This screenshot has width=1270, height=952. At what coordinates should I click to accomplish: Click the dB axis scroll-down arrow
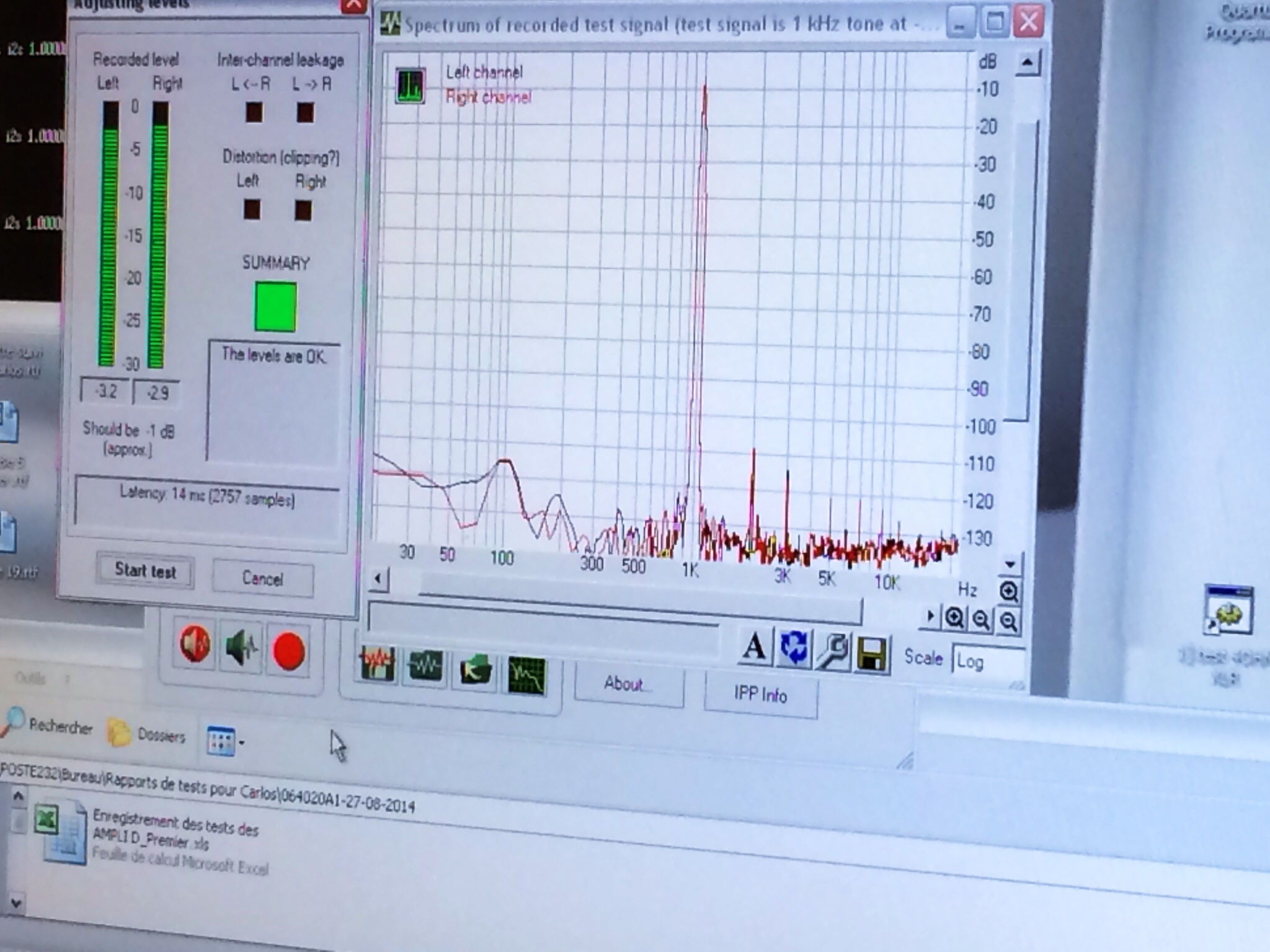point(1010,565)
